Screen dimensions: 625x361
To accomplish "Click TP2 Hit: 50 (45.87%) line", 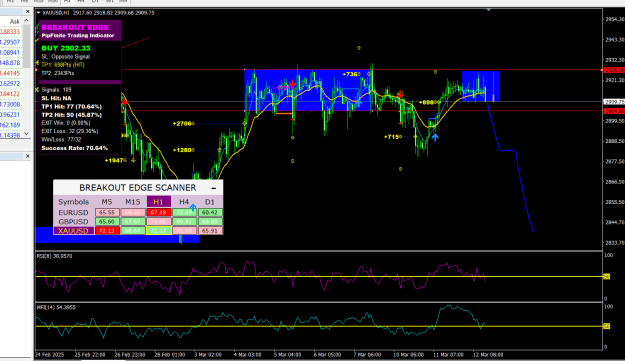I will point(71,115).
